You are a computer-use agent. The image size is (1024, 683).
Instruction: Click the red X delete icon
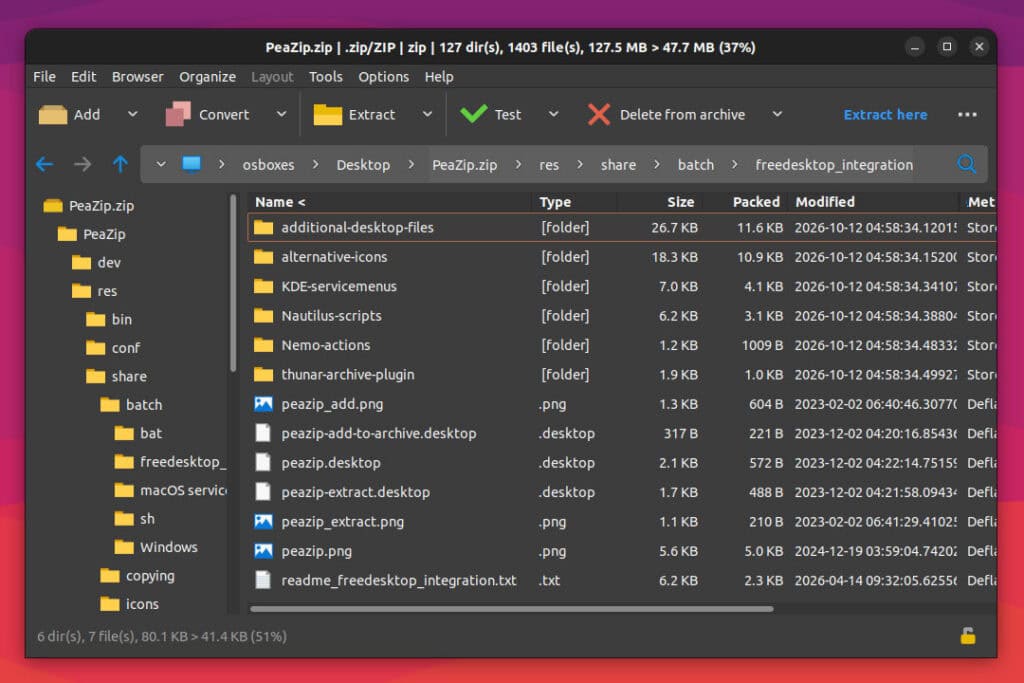(598, 114)
